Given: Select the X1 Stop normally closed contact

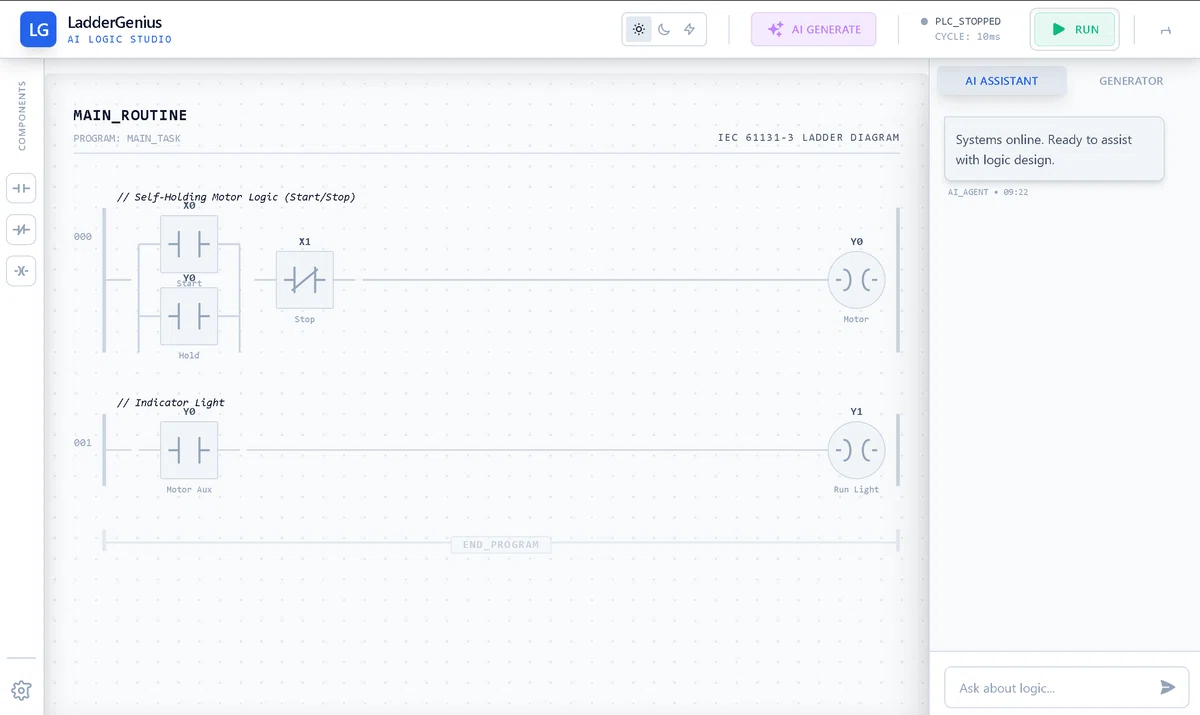Looking at the screenshot, I should pyautogui.click(x=305, y=280).
